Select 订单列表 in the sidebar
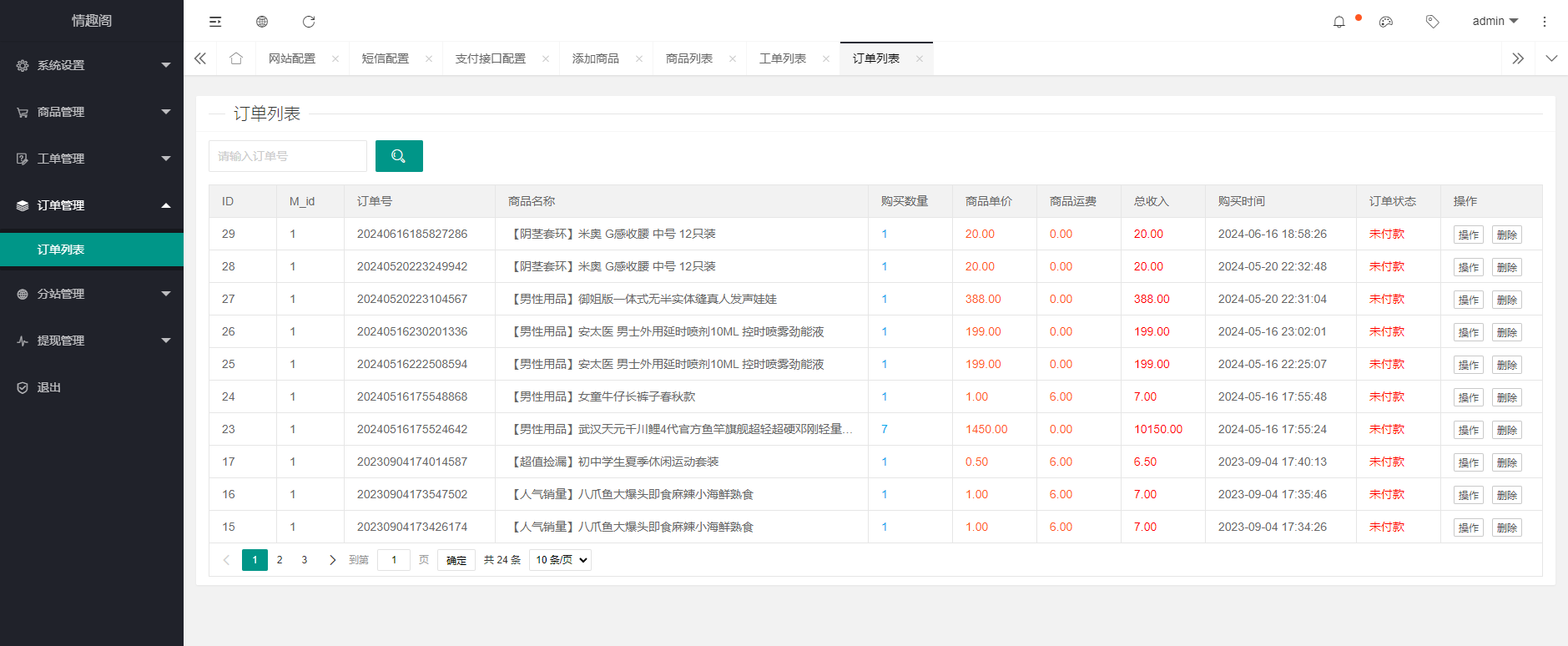The width and height of the screenshot is (1568, 646). tap(92, 250)
